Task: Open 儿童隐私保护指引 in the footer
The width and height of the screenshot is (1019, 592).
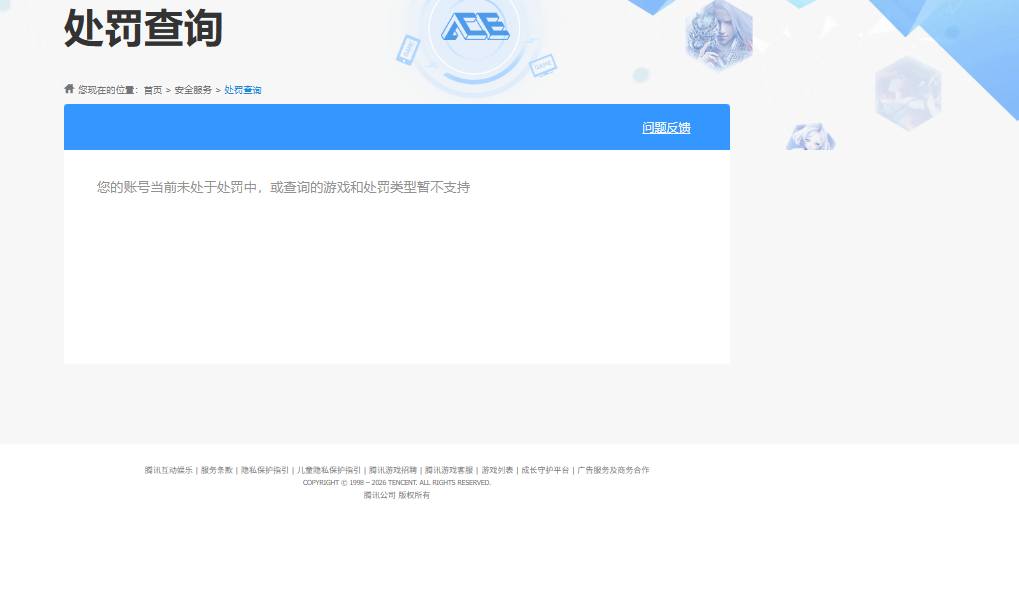Action: coord(329,470)
